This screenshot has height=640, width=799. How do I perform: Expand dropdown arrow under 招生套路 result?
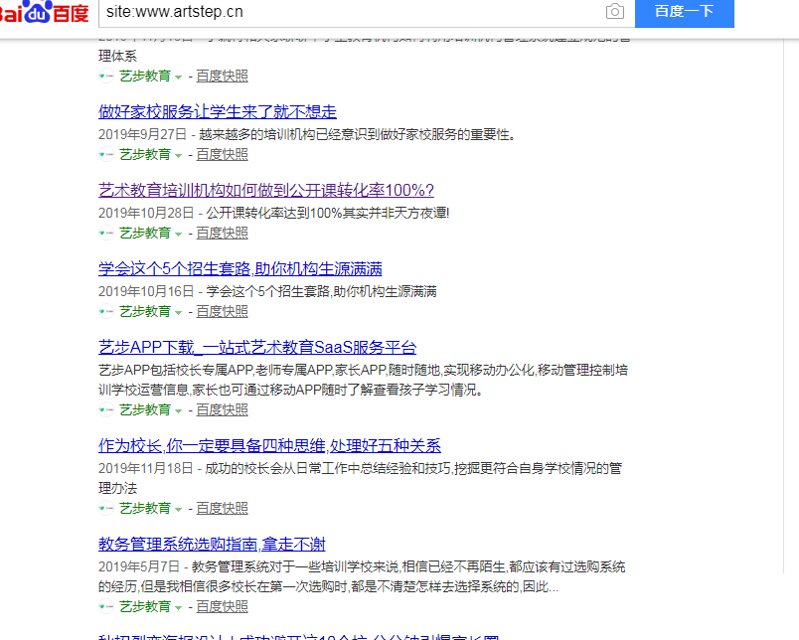pos(178,313)
